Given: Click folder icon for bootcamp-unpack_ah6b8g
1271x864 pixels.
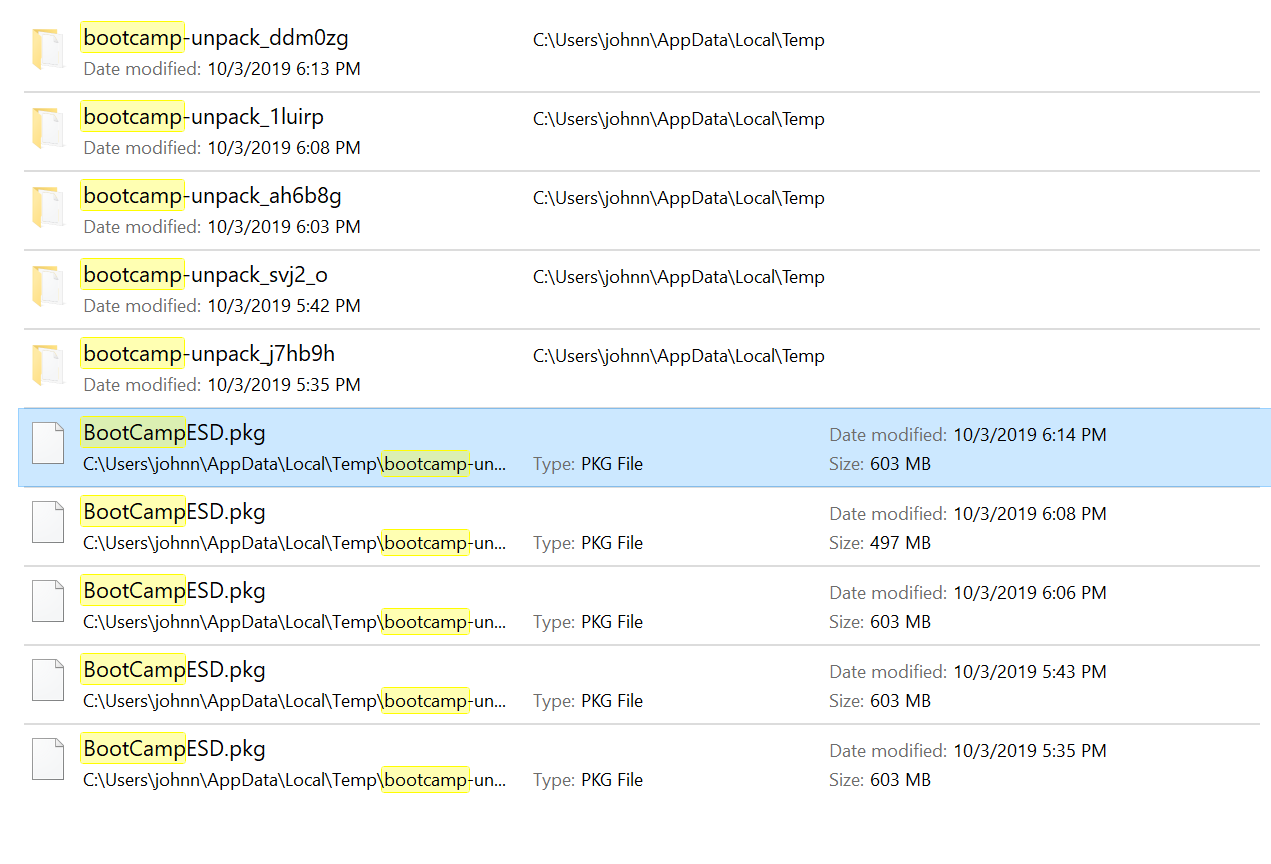Looking at the screenshot, I should point(48,208).
